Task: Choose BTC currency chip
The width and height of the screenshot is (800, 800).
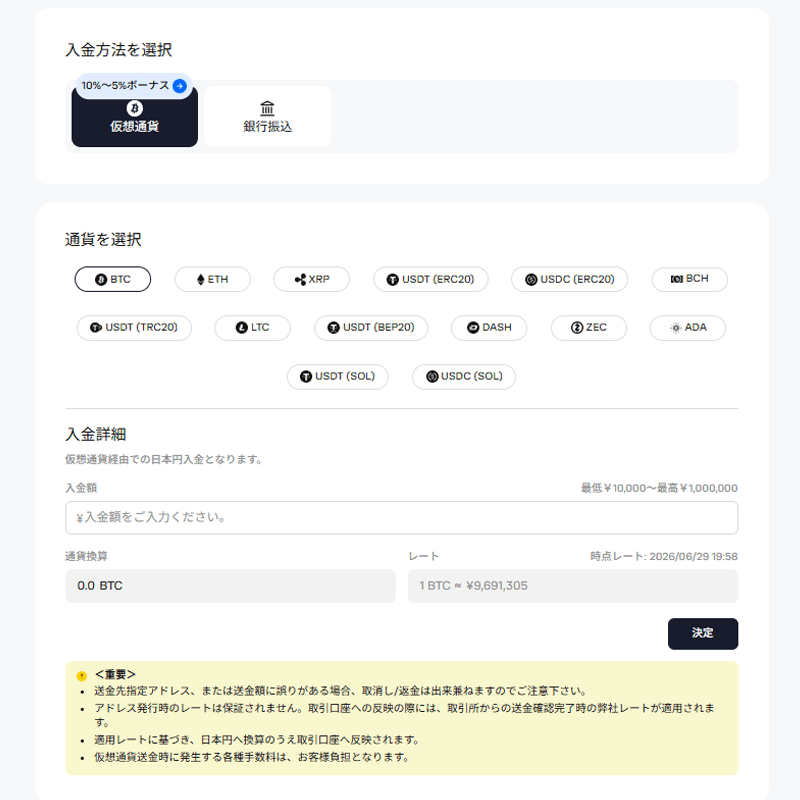Action: point(113,279)
